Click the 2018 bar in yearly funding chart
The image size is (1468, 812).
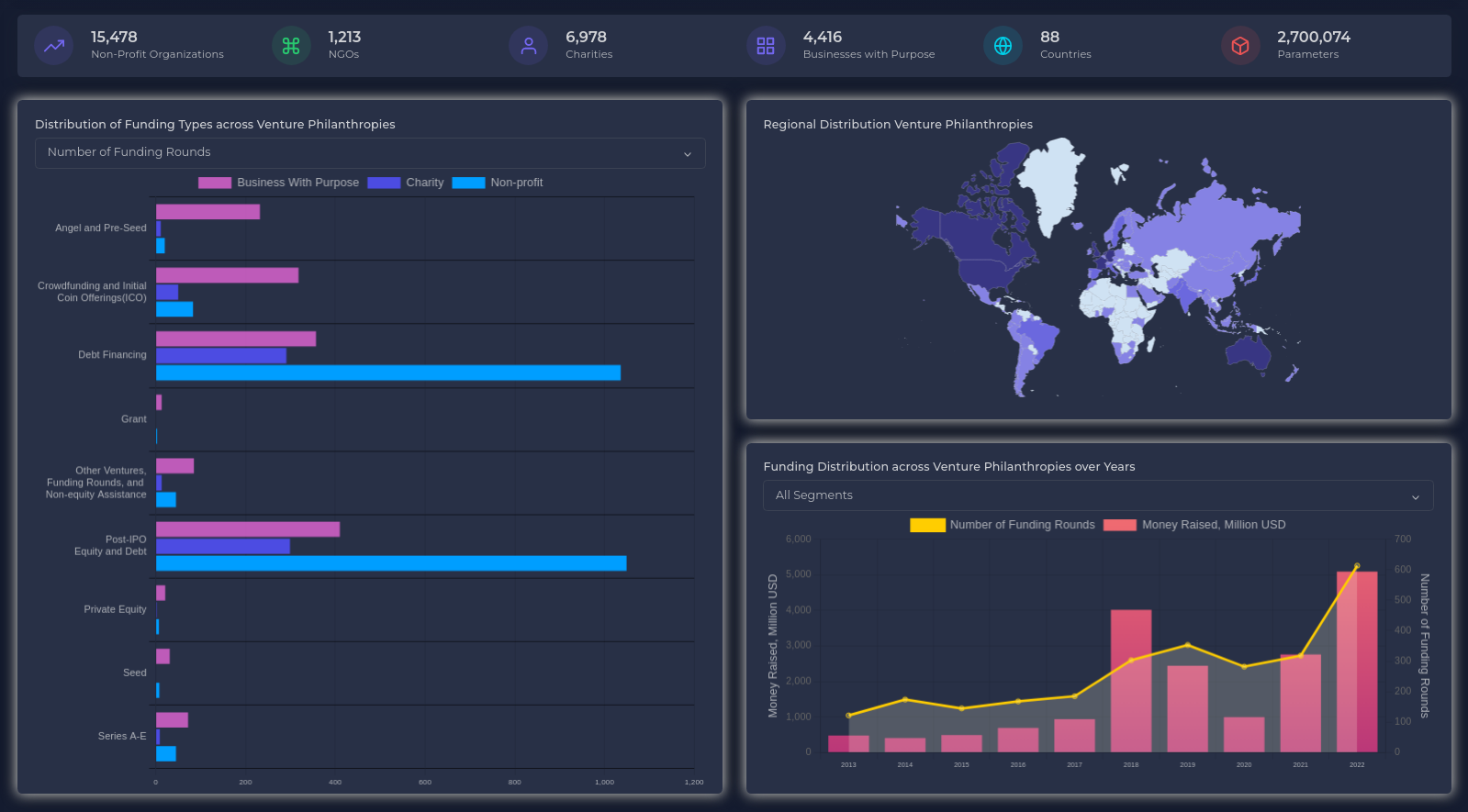tap(1130, 680)
